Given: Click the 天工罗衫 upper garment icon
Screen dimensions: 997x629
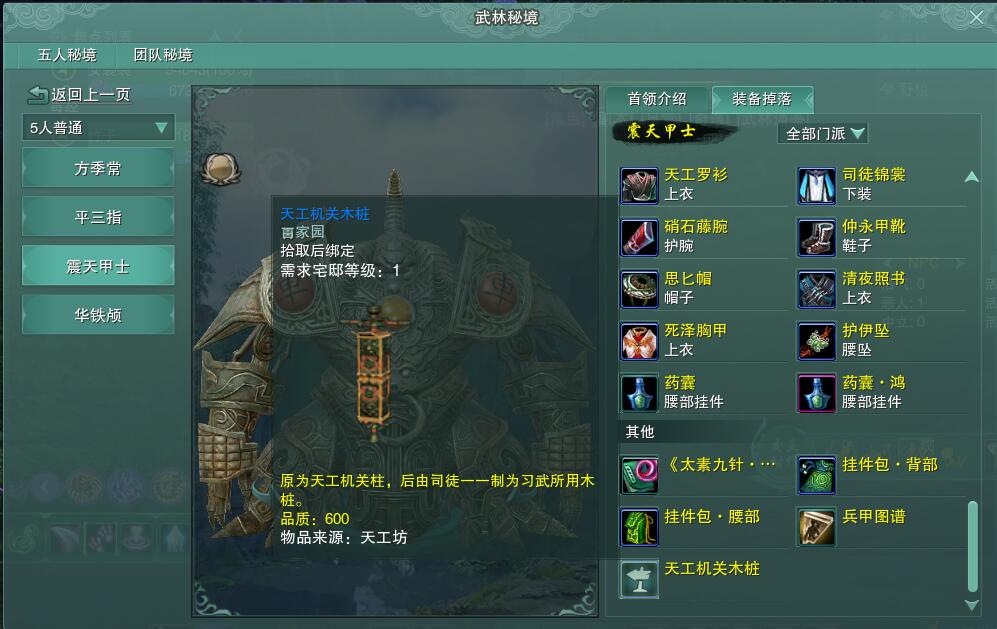Looking at the screenshot, I should (639, 186).
